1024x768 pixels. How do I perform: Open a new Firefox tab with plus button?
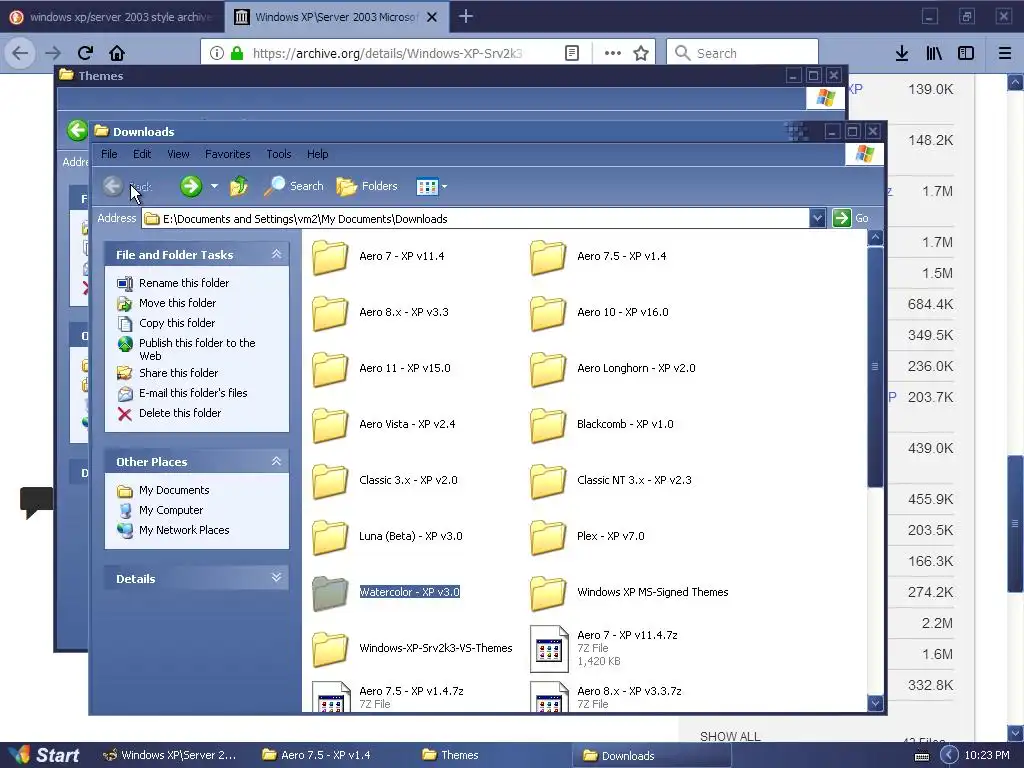pyautogui.click(x=466, y=16)
